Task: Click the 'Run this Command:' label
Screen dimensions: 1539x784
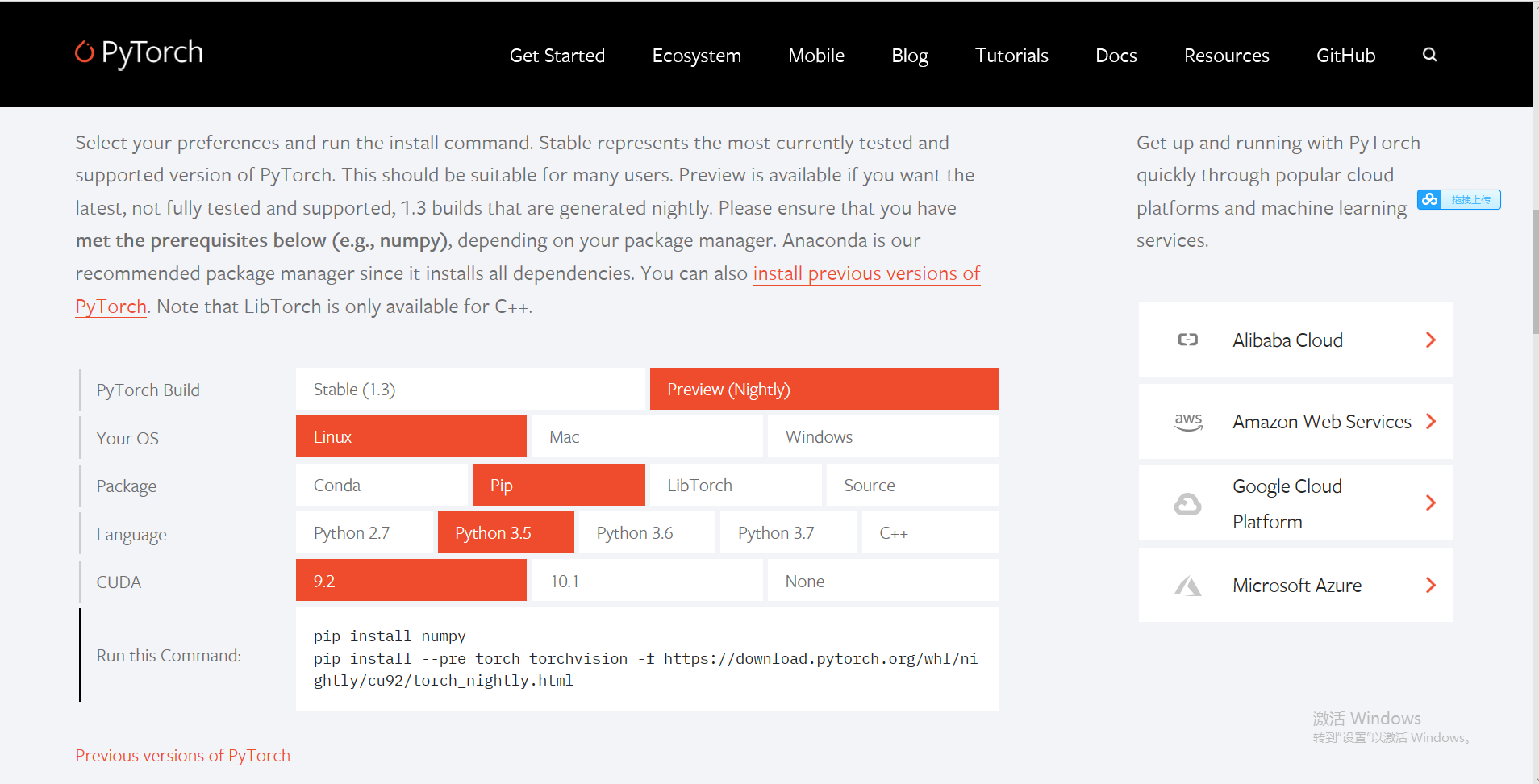Action: (x=169, y=655)
